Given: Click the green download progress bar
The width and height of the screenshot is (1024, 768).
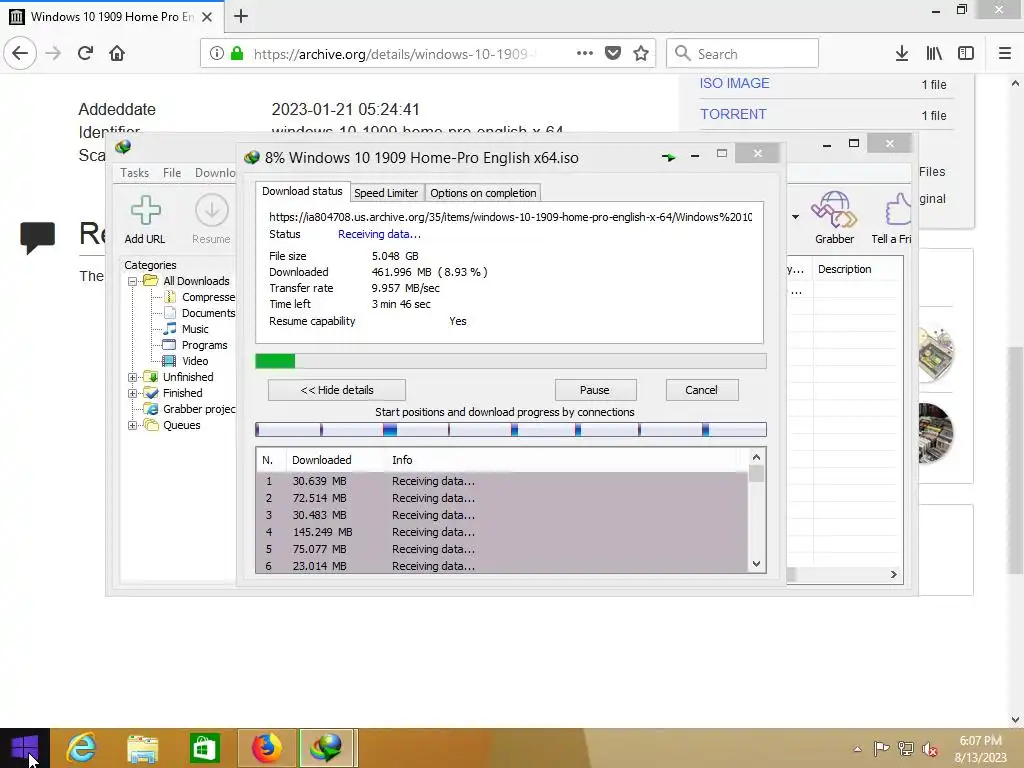Looking at the screenshot, I should 511,361.
